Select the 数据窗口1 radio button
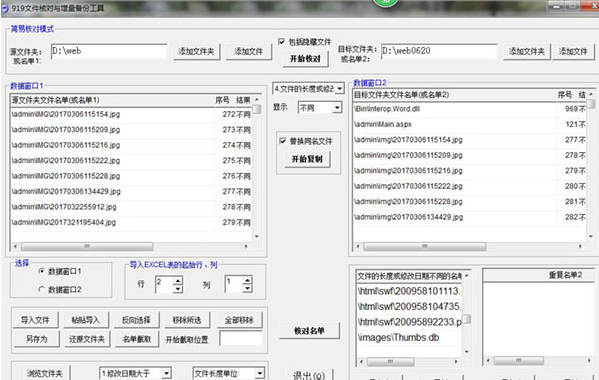The image size is (599, 380). click(42, 271)
